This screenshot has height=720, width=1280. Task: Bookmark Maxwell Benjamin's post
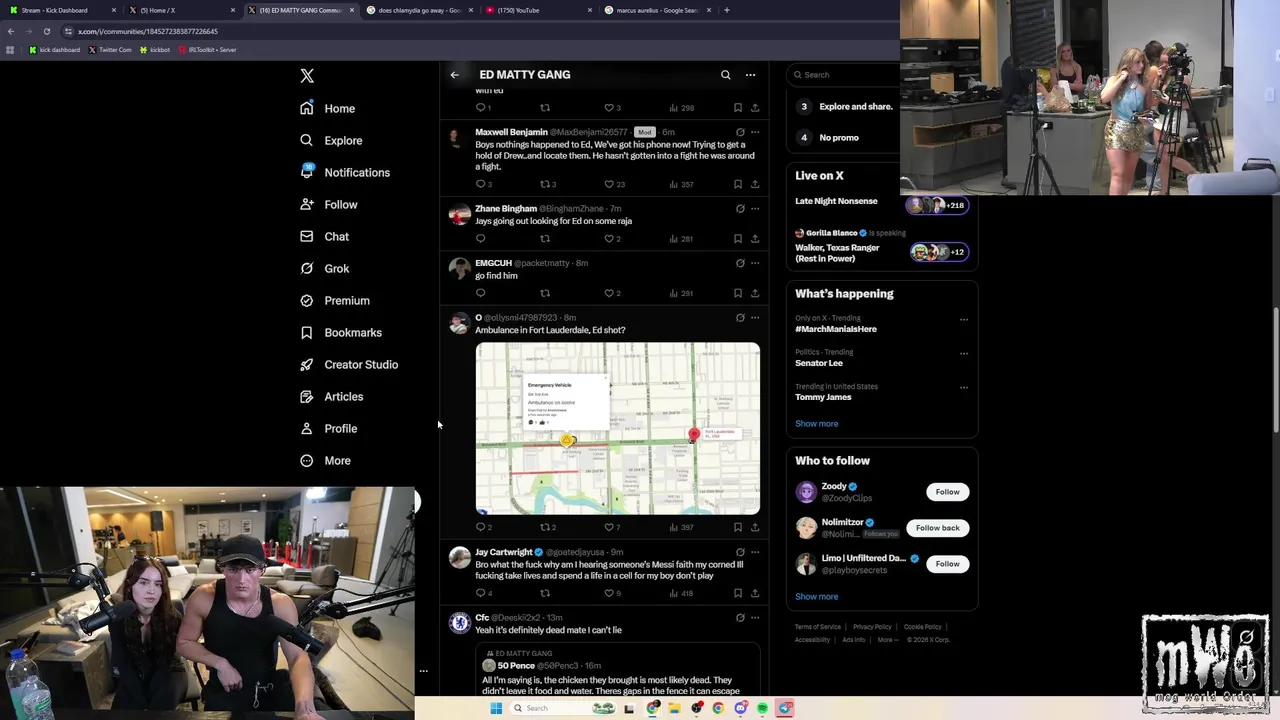tap(738, 184)
